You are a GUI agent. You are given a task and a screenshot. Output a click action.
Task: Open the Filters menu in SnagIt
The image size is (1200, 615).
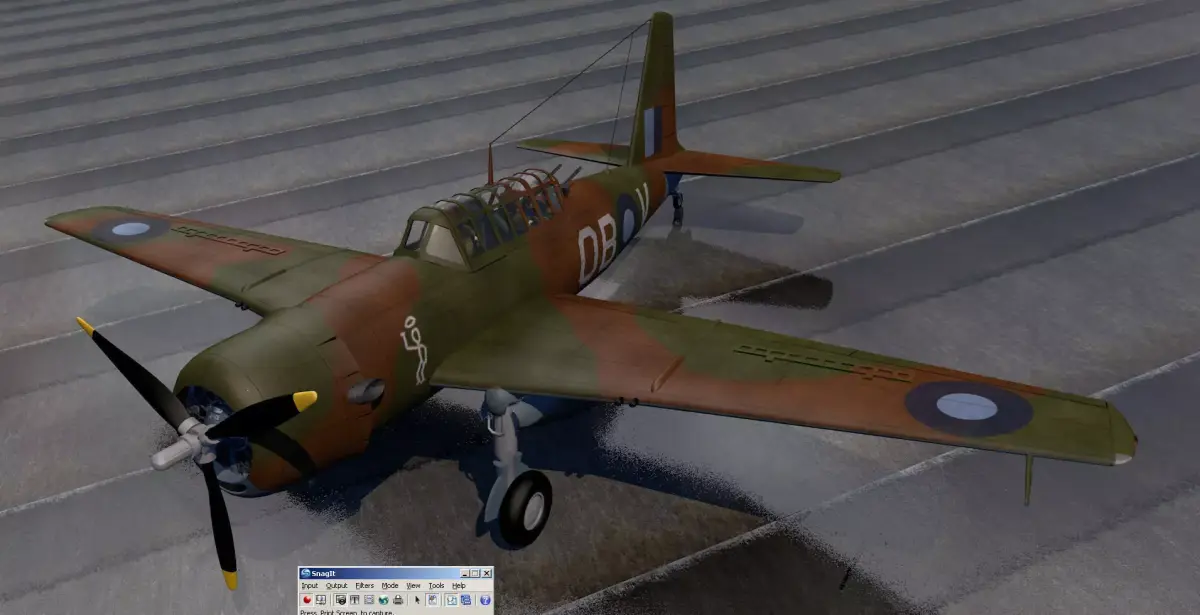click(365, 586)
